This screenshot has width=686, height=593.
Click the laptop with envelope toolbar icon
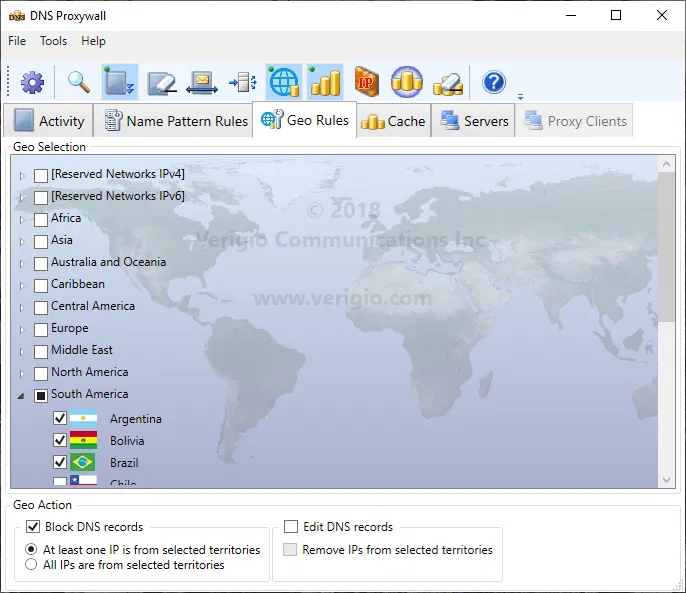pos(202,82)
